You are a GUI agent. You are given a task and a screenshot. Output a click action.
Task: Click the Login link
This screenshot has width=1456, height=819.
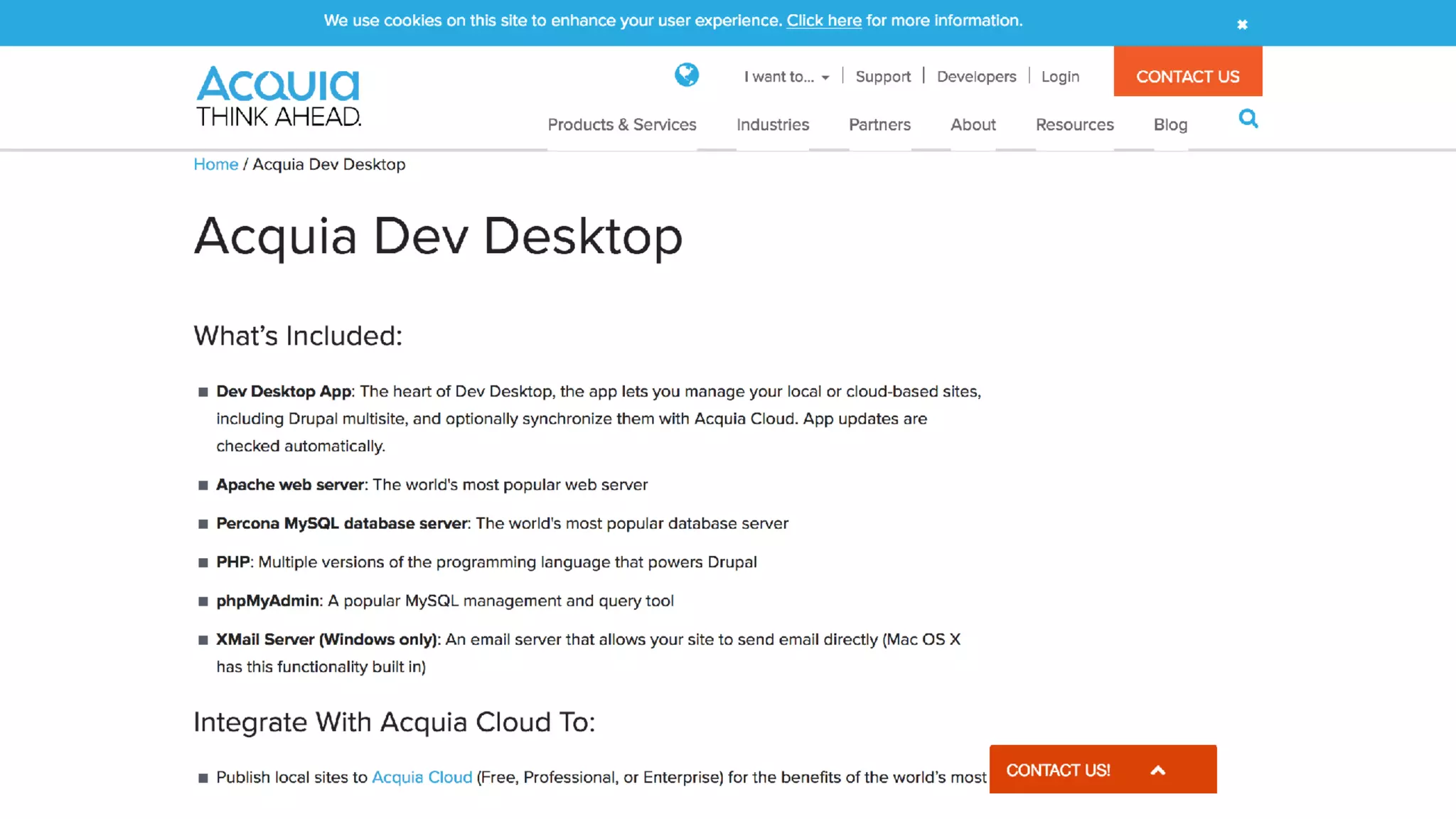pos(1060,77)
